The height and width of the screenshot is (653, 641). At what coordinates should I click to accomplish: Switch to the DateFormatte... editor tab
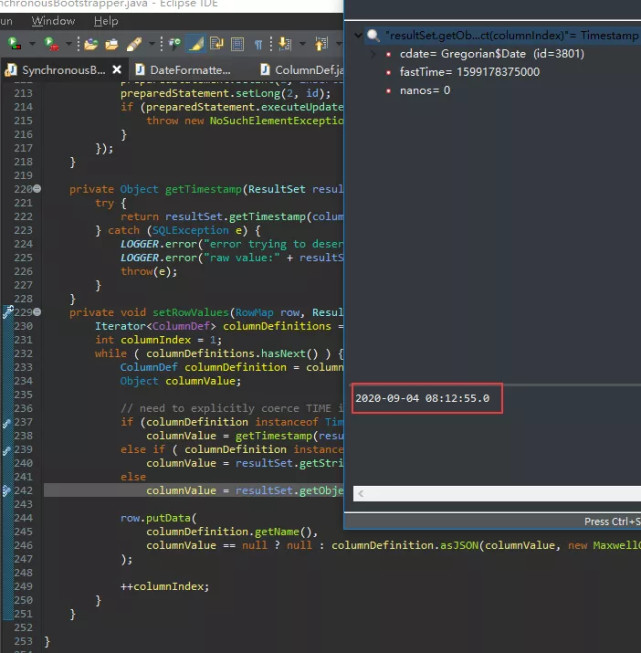pos(189,70)
